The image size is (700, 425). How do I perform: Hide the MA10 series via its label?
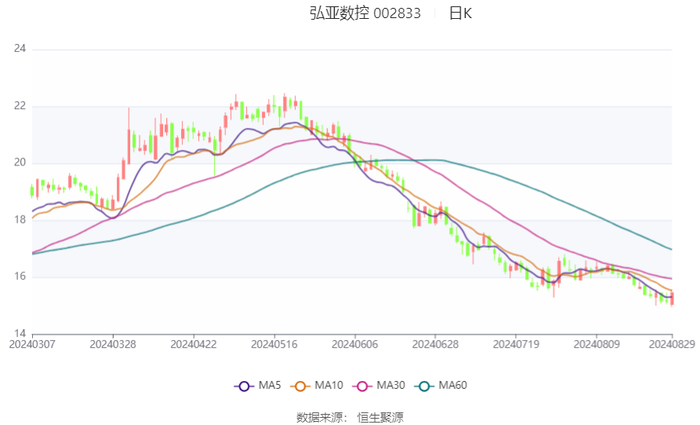click(329, 386)
